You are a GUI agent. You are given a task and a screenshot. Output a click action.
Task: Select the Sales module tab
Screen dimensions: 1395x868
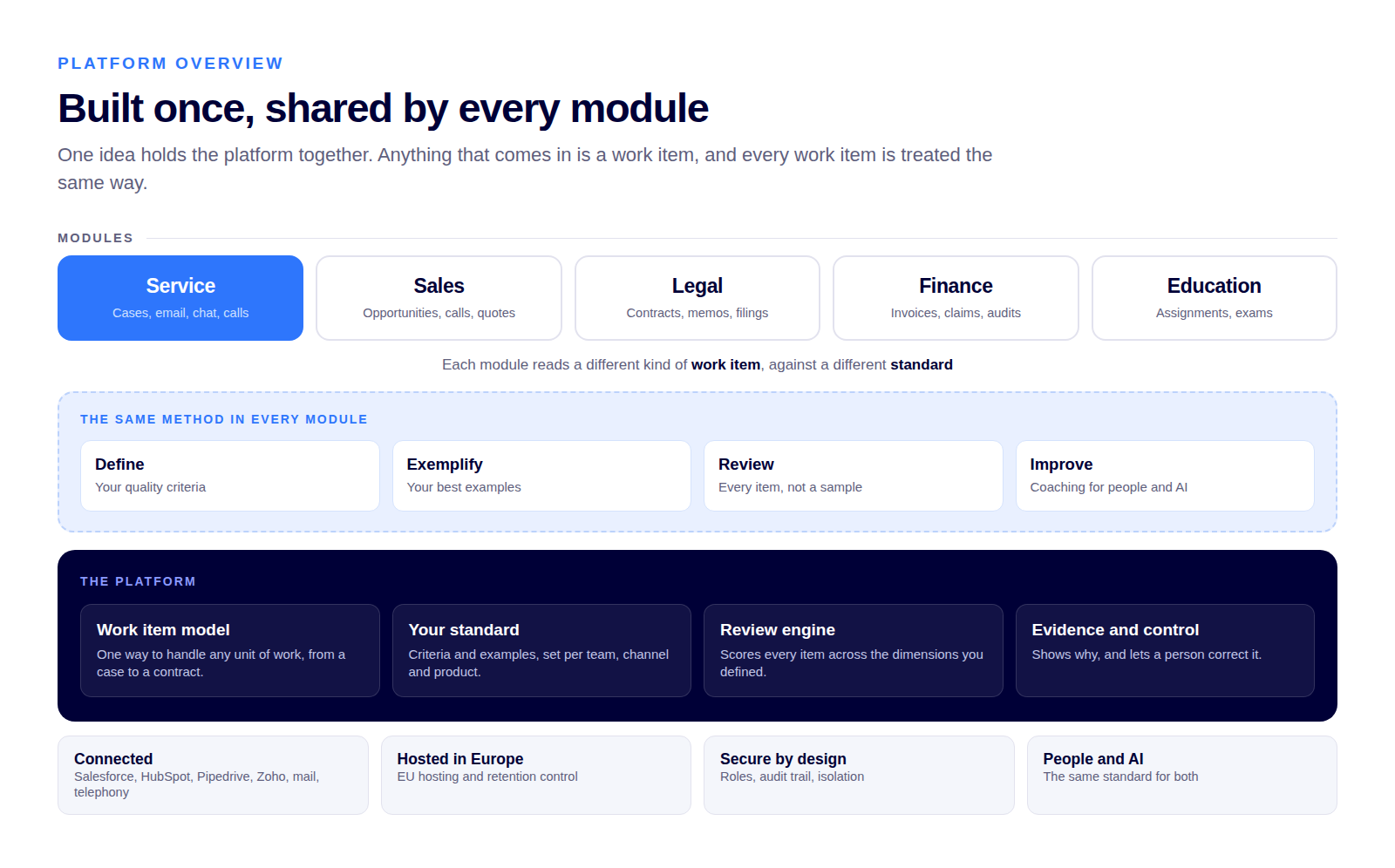tap(439, 298)
